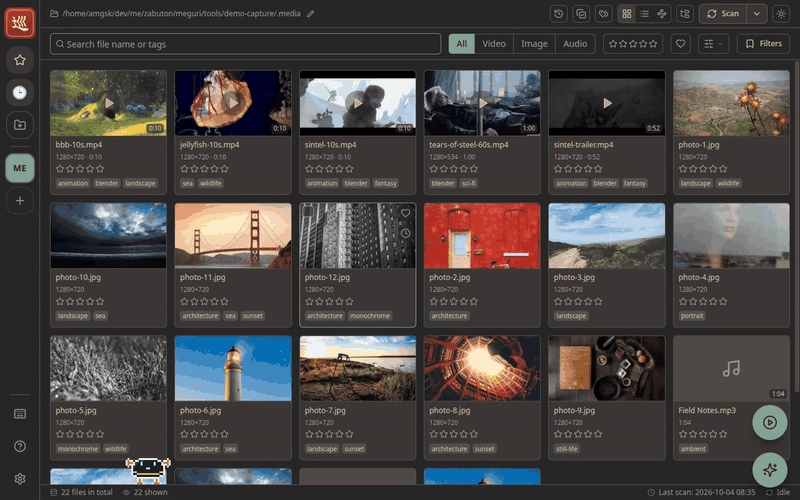Select the Audio filter tab

click(575, 44)
